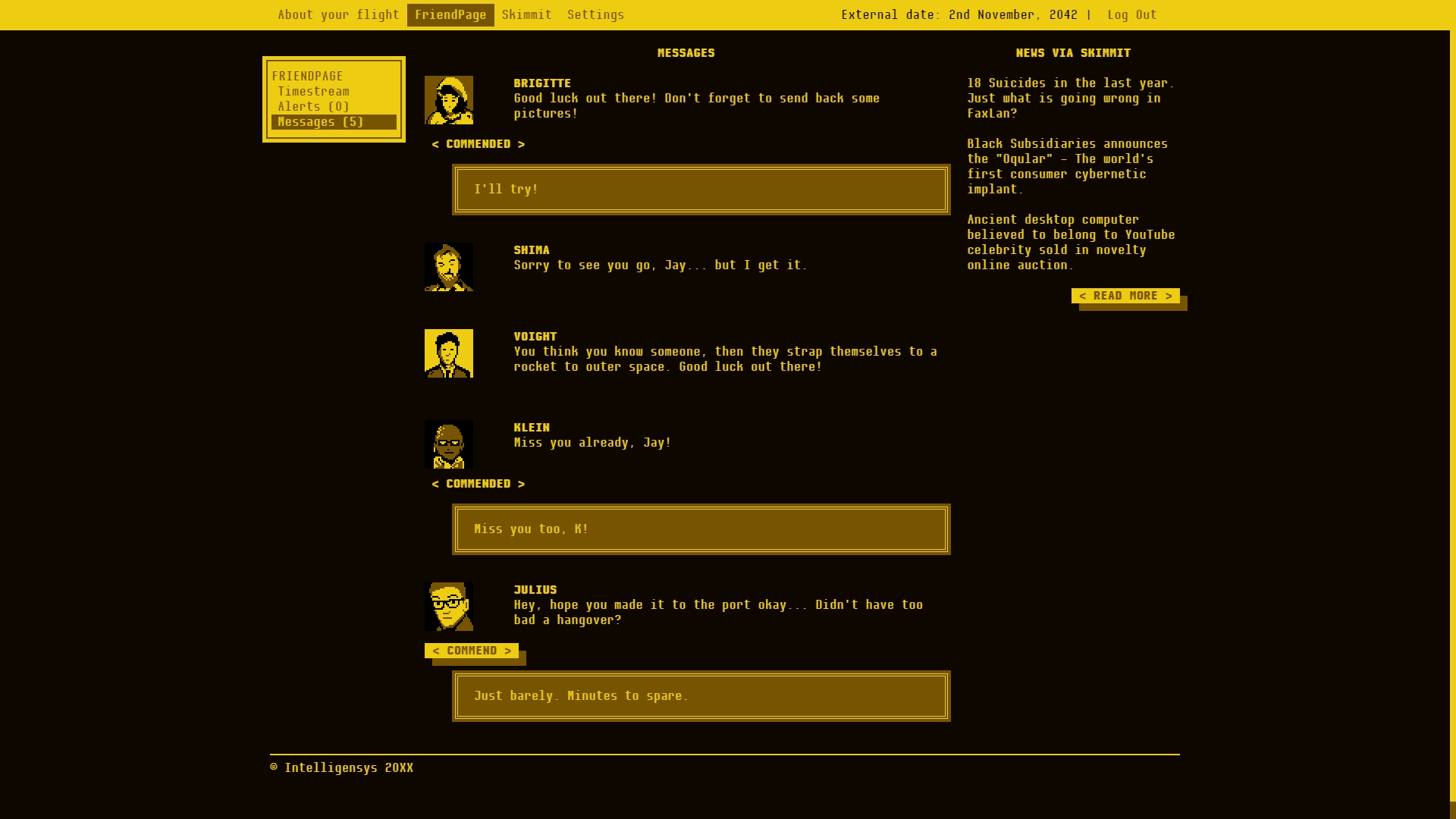Viewport: 1456px width, 819px height.
Task: Send reply "Just barely. Minutes to spare."
Action: 701,696
